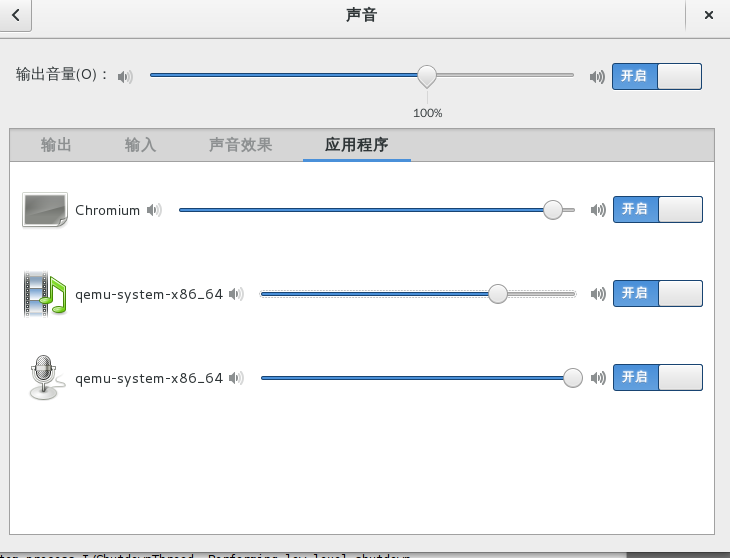Mute qemu playback using its 开启 switch
730x558 pixels.
click(657, 294)
